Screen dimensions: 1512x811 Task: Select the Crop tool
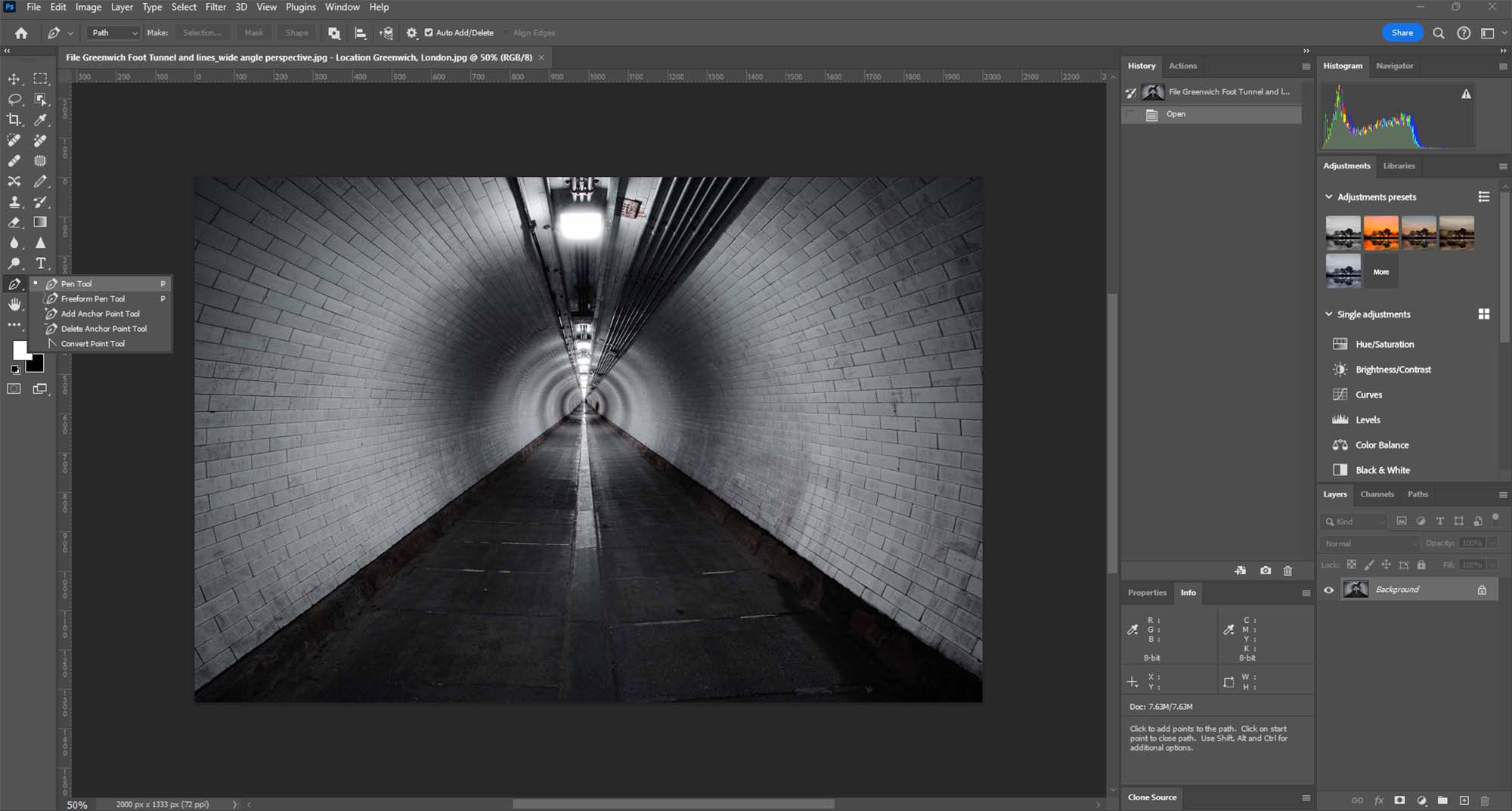(14, 119)
